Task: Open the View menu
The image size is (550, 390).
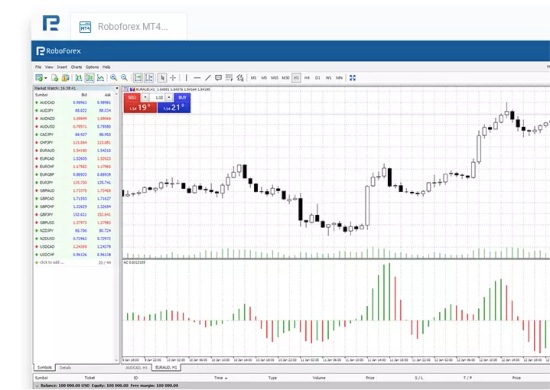Action: click(49, 67)
